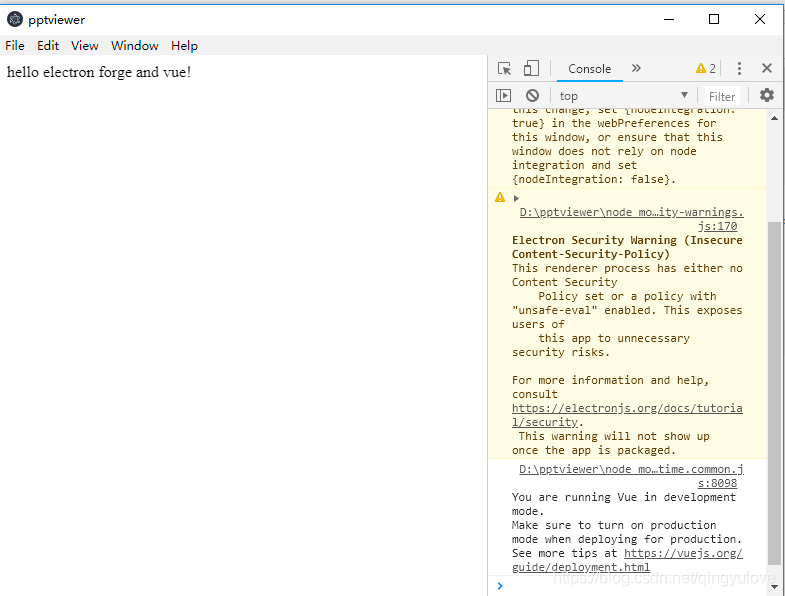The width and height of the screenshot is (785, 596).
Task: Open the DevTools three-dot menu
Action: 739,68
